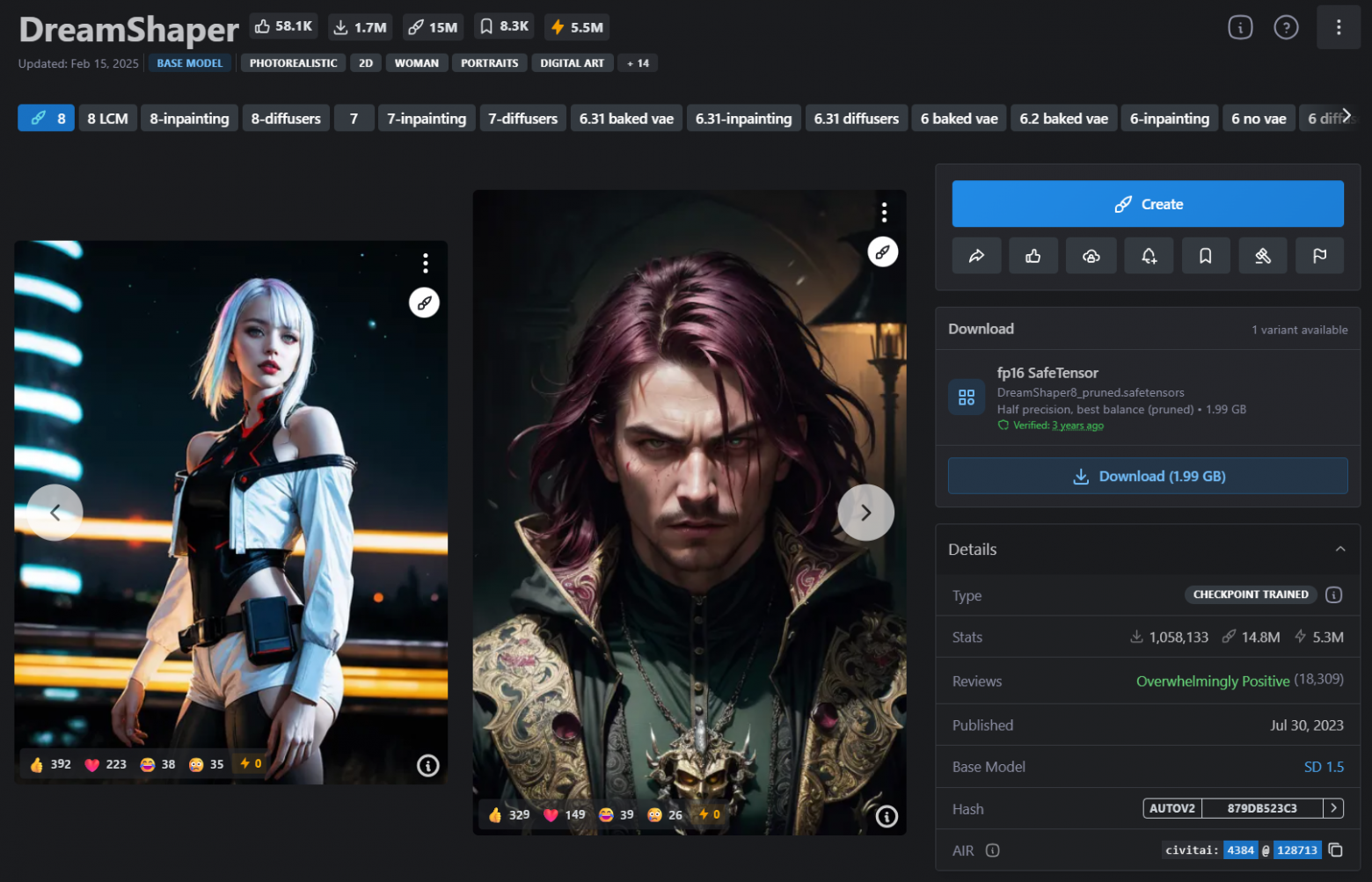This screenshot has height=882, width=1372.
Task: Open three-dot menu on purple-haired man image
Action: [x=885, y=212]
